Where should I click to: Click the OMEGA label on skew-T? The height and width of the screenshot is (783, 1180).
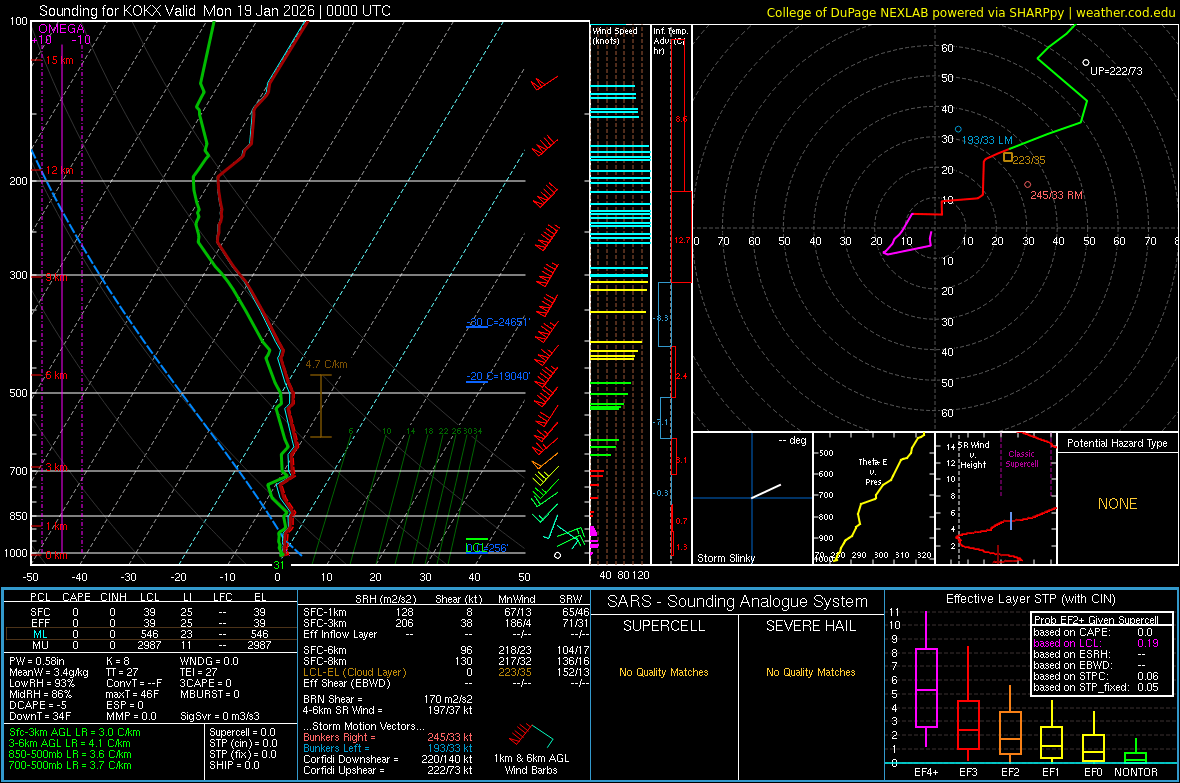pos(61,29)
